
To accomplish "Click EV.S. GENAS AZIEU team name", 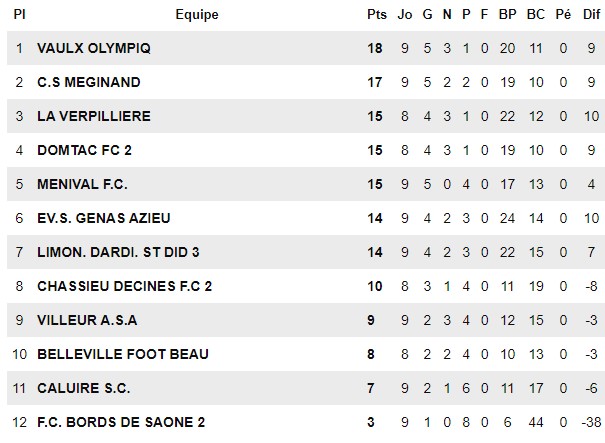I will click(103, 218).
